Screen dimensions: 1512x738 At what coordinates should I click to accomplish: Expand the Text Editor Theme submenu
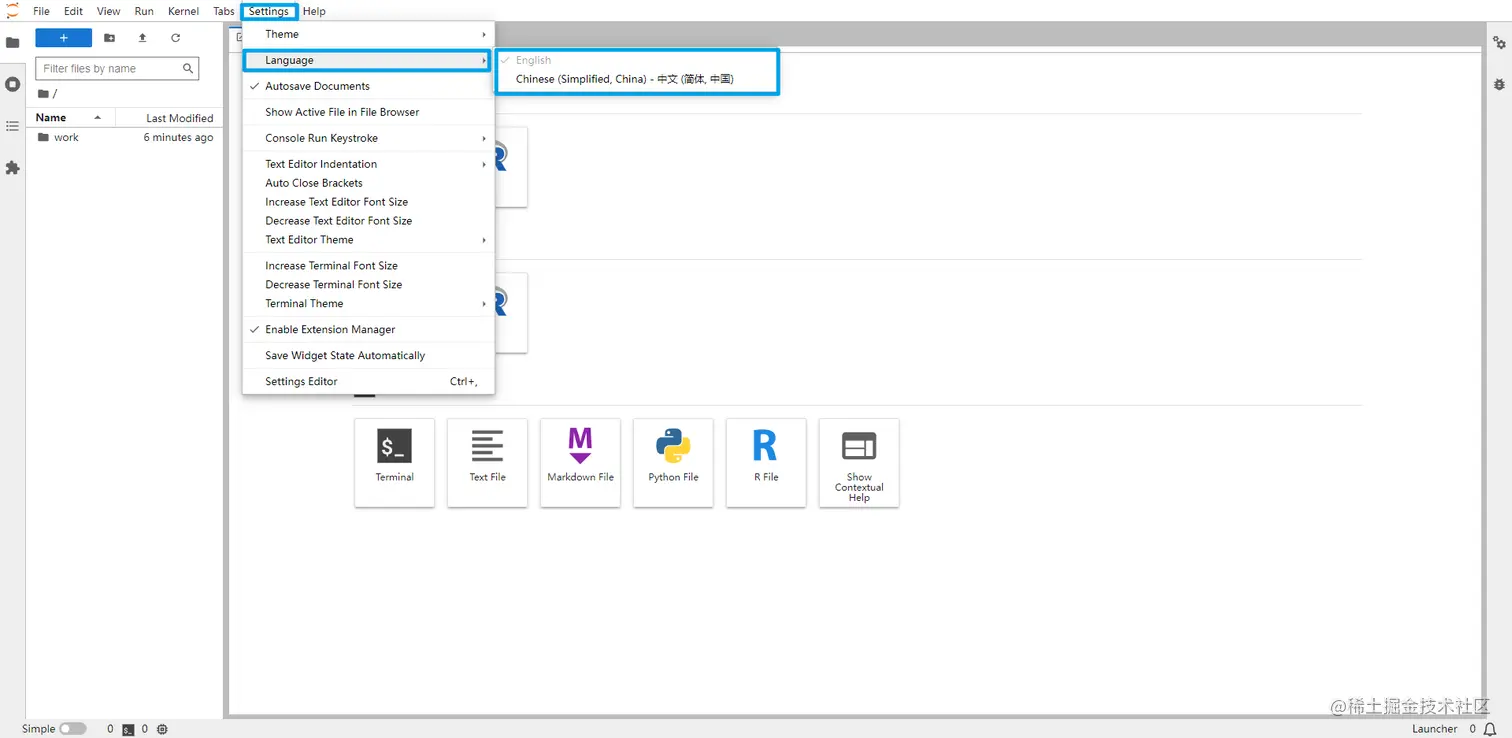pyautogui.click(x=368, y=240)
